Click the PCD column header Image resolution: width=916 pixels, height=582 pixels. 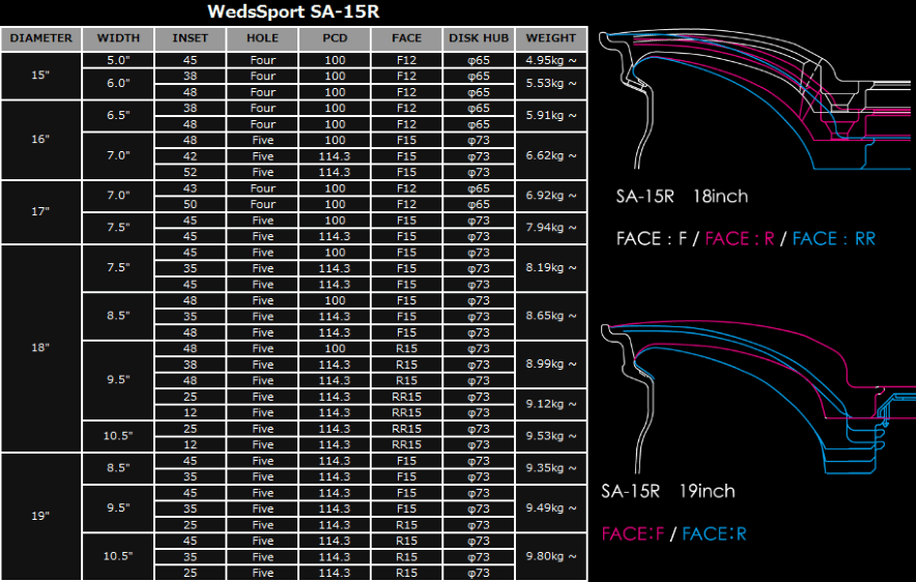[334, 39]
